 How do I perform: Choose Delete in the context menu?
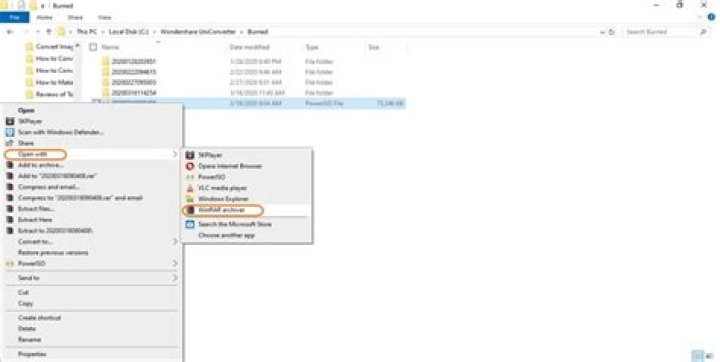[27, 329]
